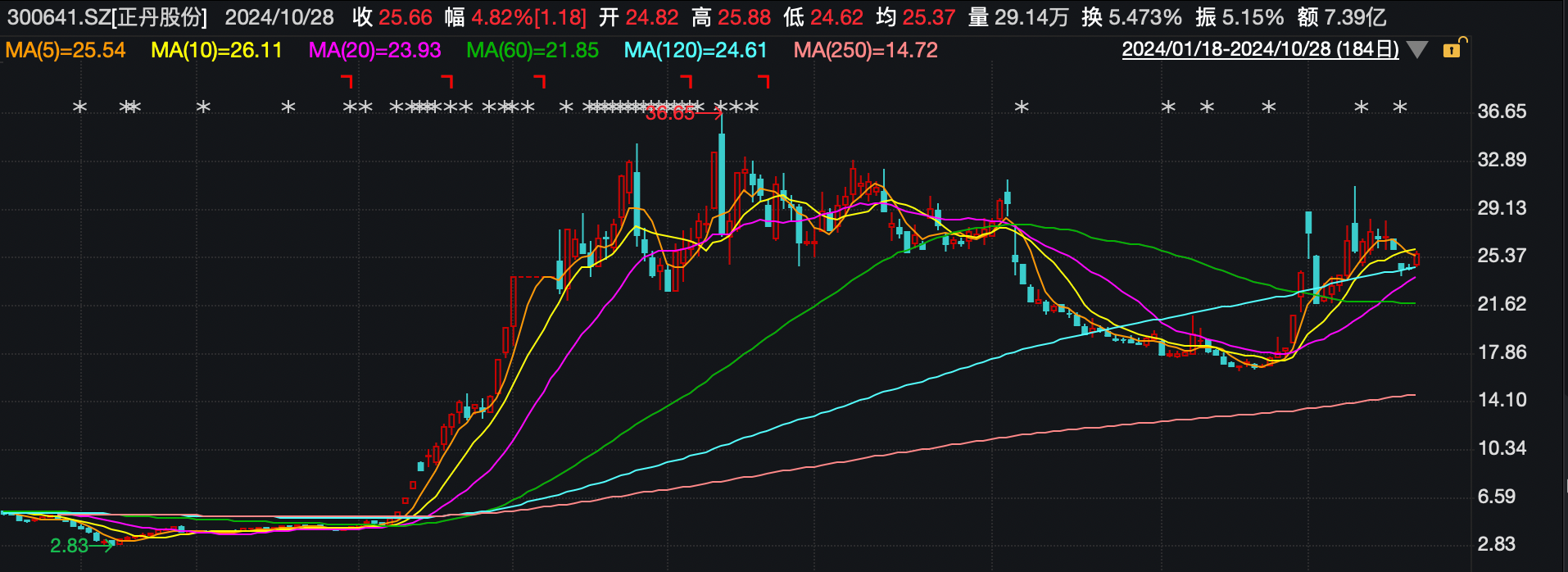
Task: Select the last red corner marker
Action: (x=764, y=80)
